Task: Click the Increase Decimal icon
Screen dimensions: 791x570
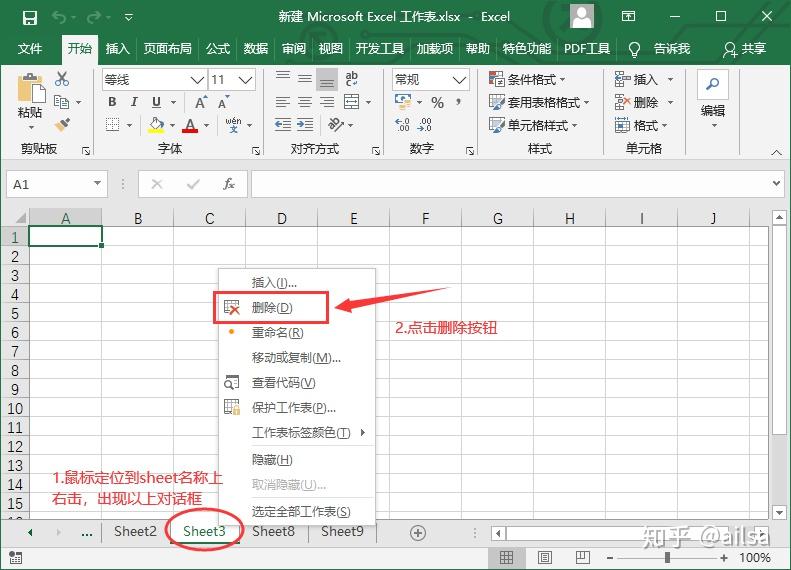Action: click(403, 125)
